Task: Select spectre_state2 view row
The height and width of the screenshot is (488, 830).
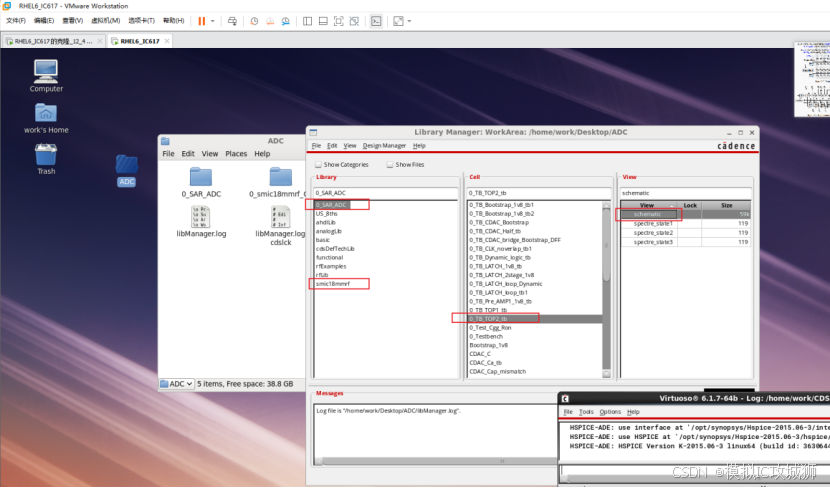Action: (x=685, y=233)
